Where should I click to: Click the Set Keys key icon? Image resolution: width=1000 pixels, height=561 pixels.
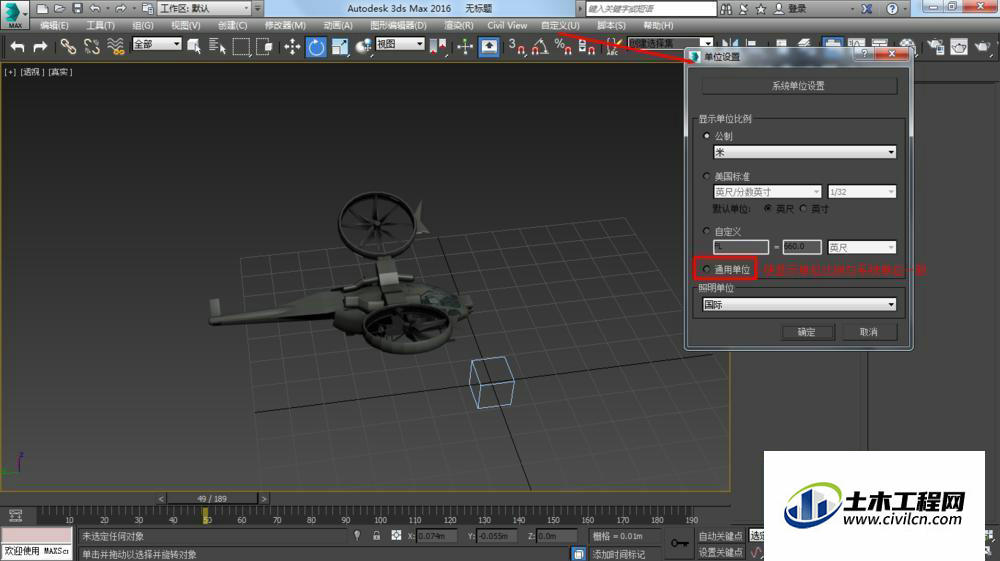(679, 543)
